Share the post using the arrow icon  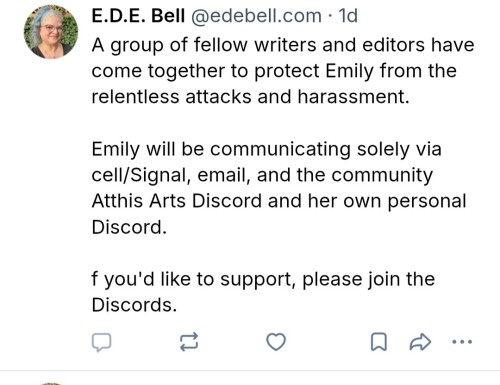(420, 342)
